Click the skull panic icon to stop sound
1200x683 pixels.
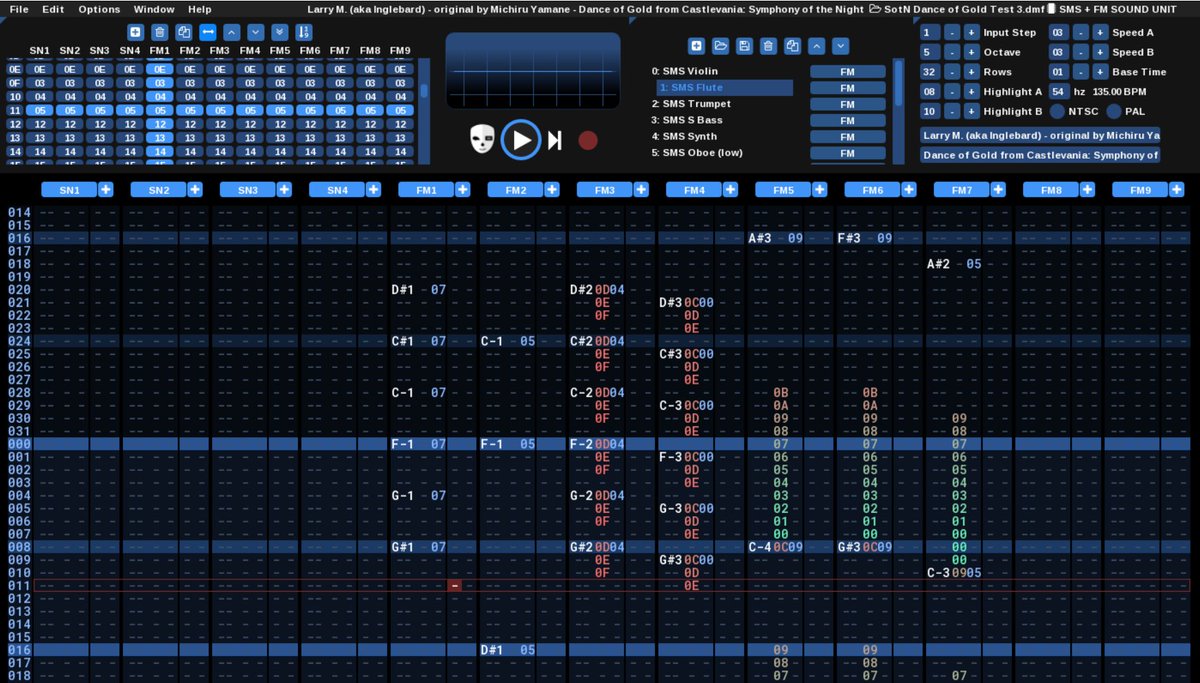(481, 140)
